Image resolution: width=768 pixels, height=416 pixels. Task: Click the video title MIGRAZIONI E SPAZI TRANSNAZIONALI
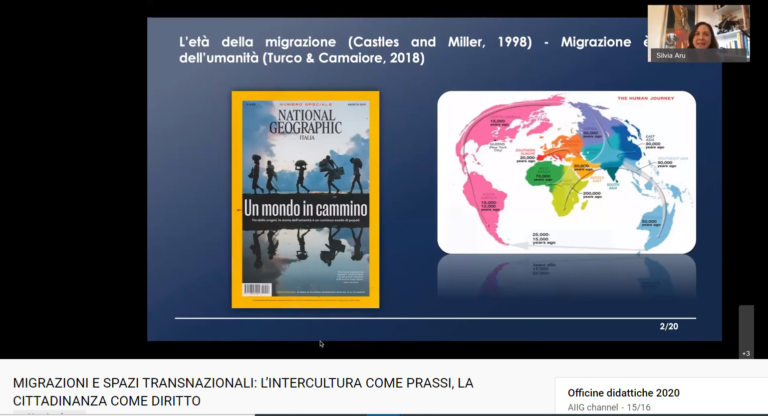click(243, 392)
